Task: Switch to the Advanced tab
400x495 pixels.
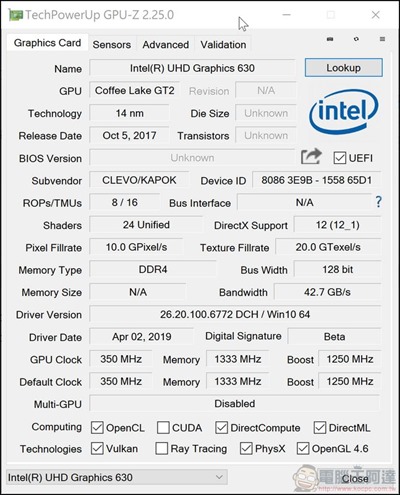Action: pos(166,45)
